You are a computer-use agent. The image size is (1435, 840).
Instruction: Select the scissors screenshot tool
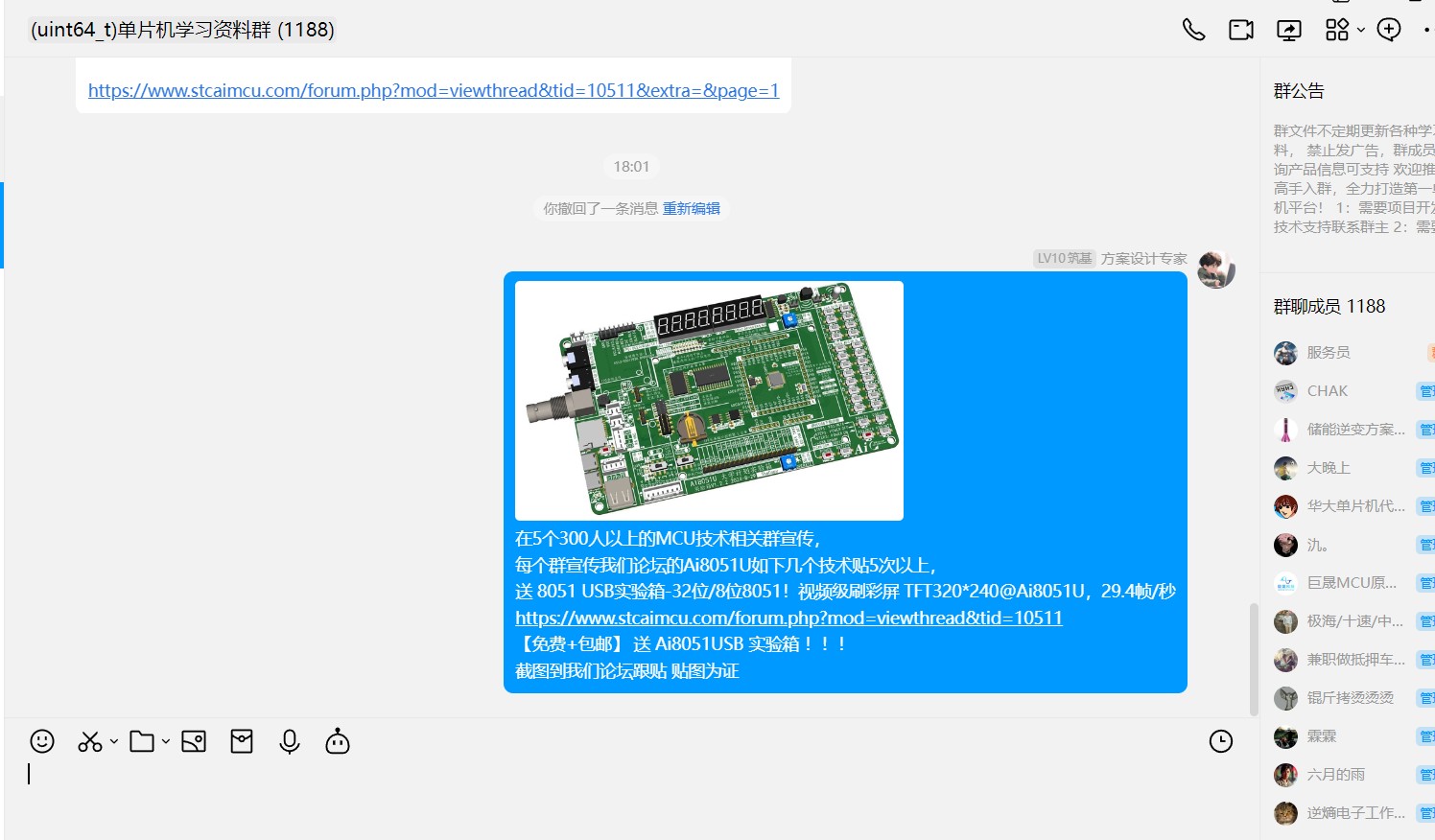[90, 741]
